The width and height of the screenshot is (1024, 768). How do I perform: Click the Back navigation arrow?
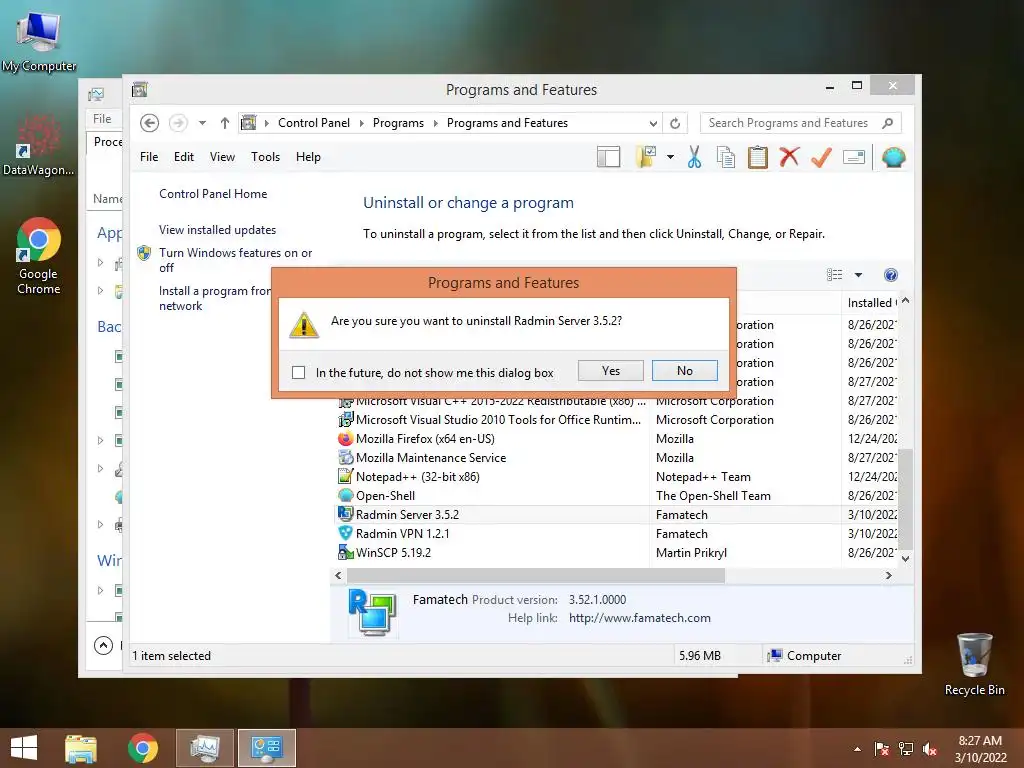point(150,123)
